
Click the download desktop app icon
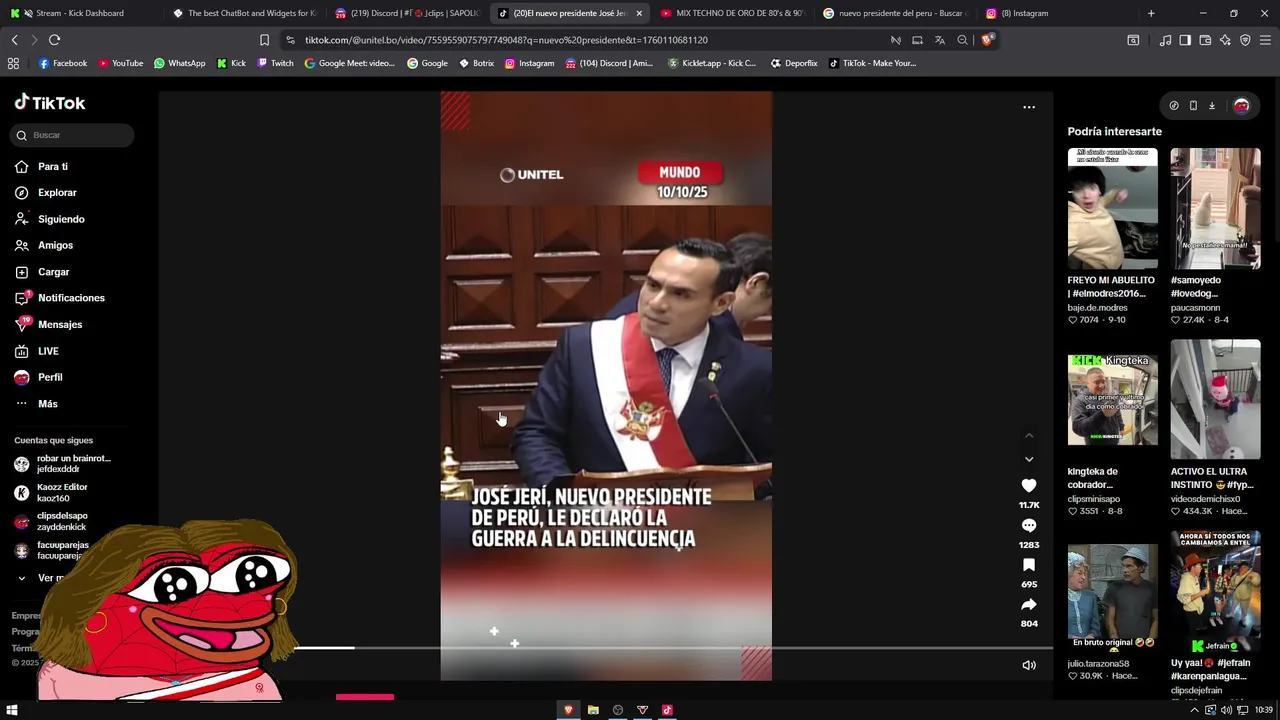tap(1212, 105)
